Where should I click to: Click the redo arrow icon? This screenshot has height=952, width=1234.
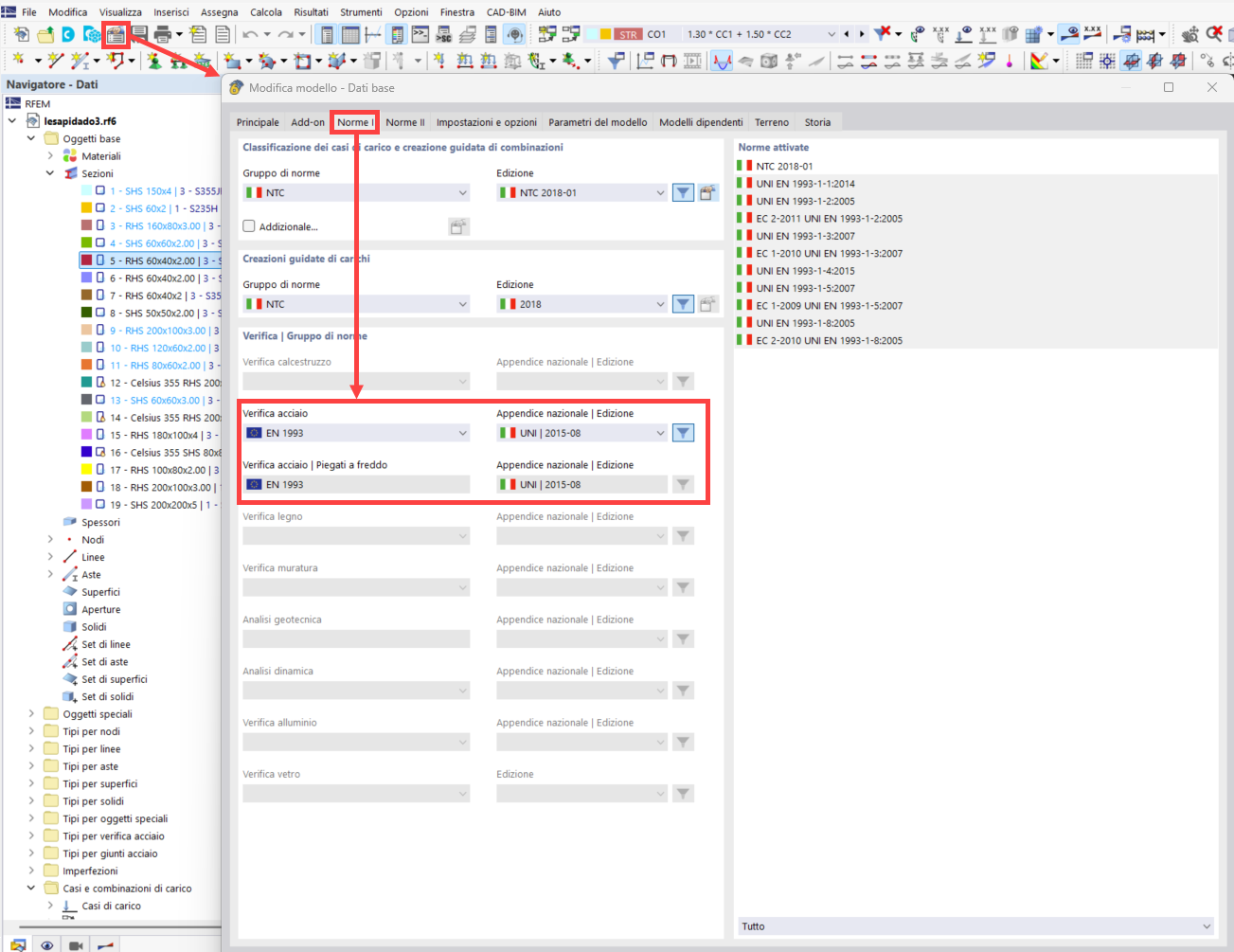pos(285,34)
